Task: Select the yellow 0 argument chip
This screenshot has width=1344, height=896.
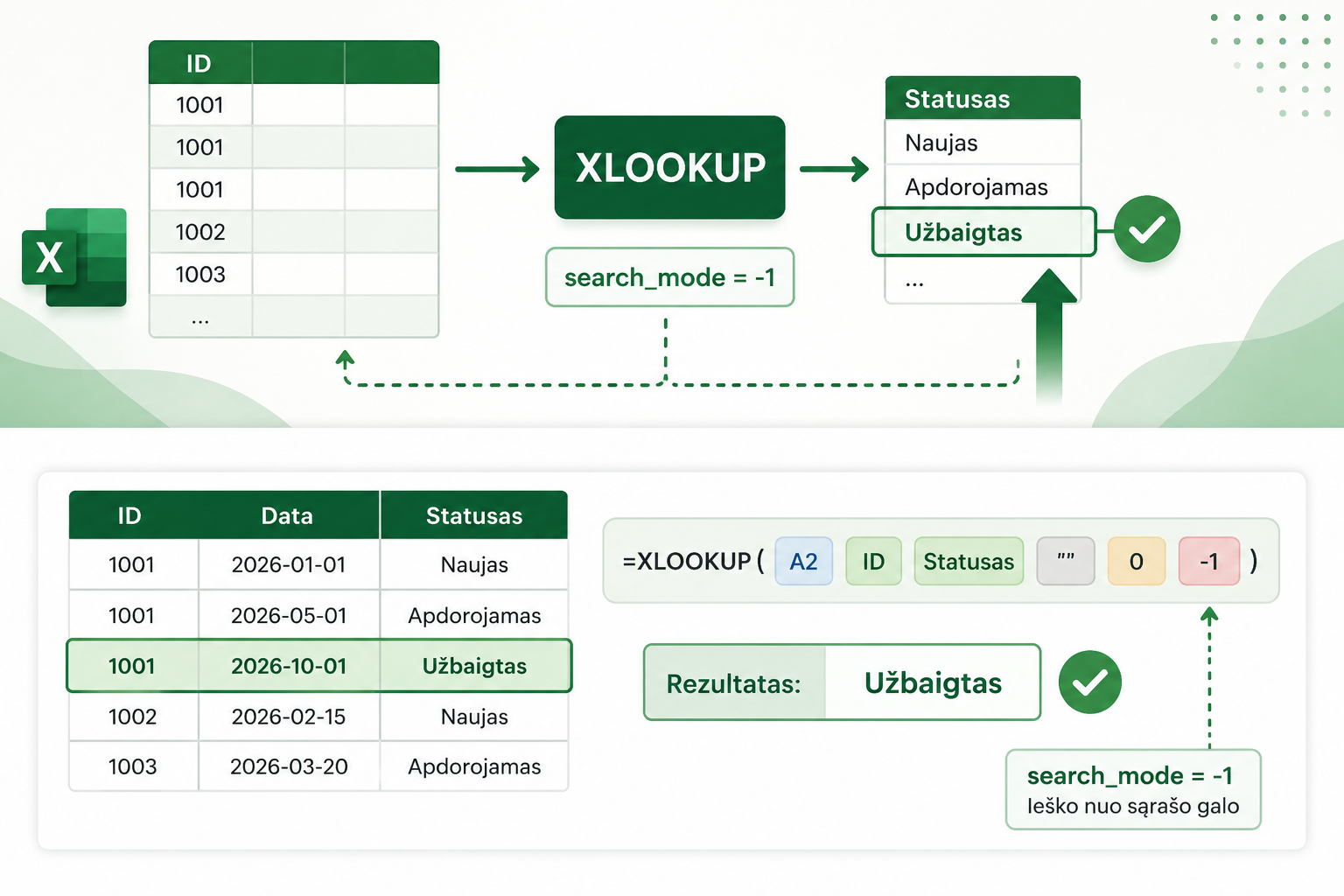Action: [1137, 561]
